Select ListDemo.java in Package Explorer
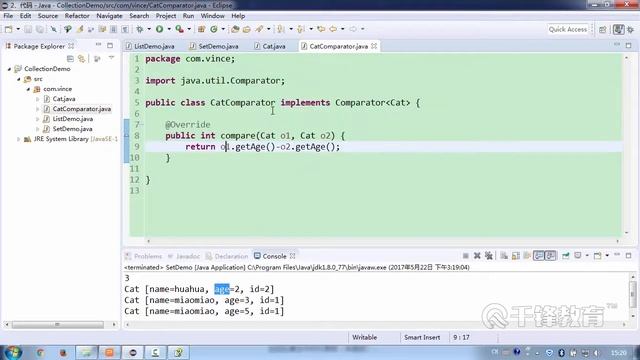The image size is (640, 360). coord(72,119)
